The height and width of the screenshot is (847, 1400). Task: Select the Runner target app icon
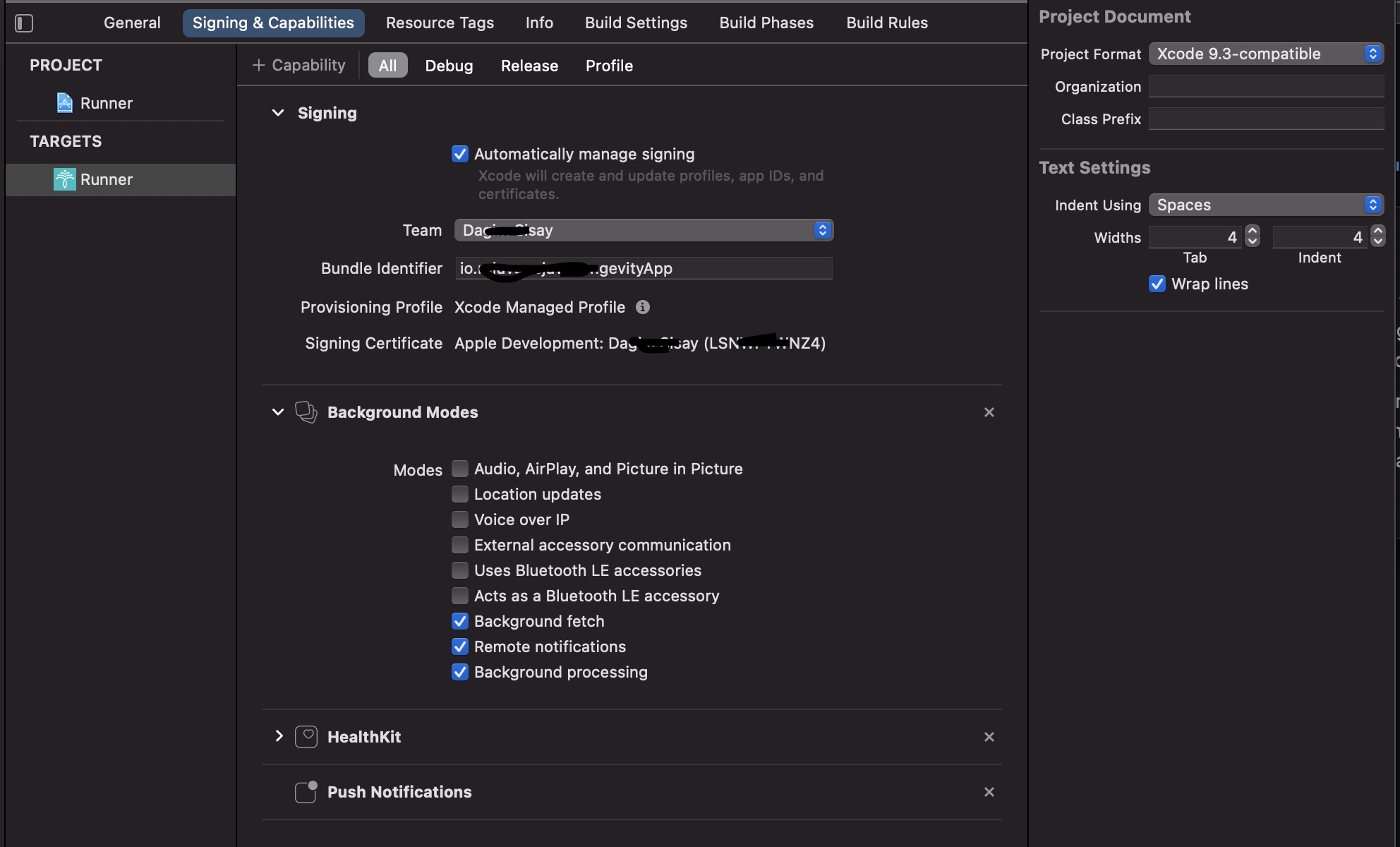(x=64, y=179)
